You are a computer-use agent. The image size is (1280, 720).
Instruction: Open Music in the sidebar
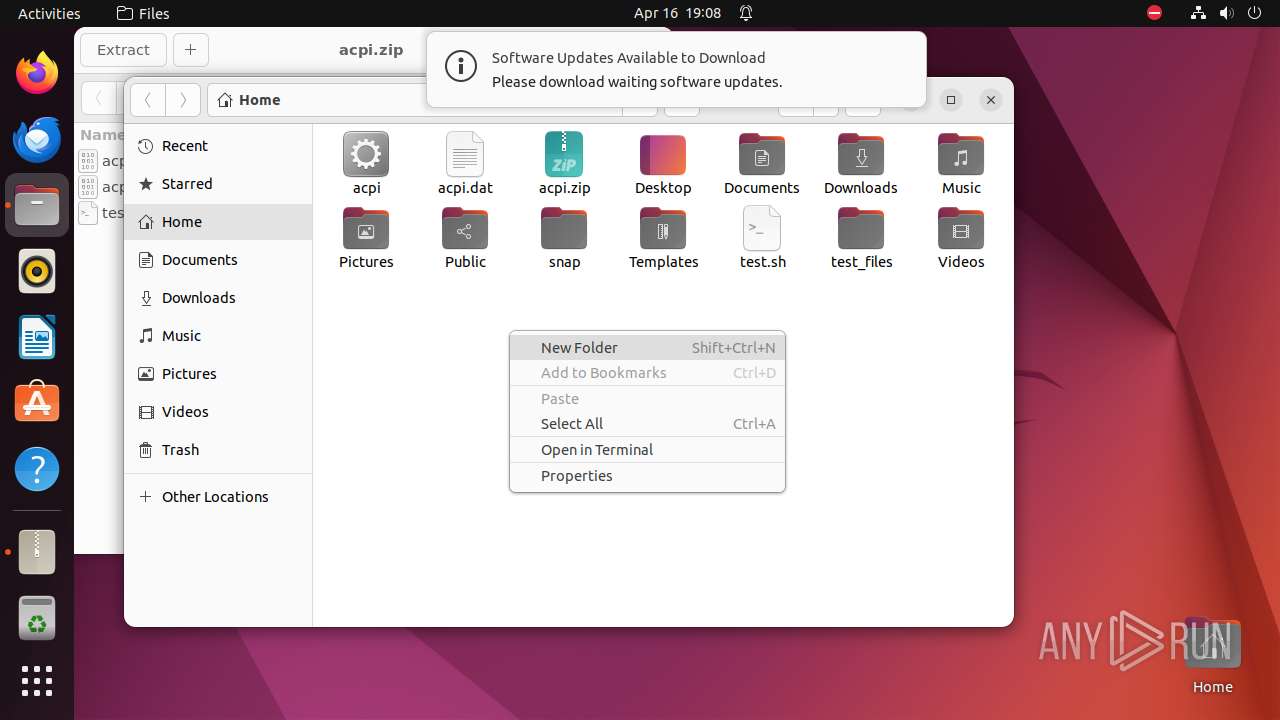218,336
